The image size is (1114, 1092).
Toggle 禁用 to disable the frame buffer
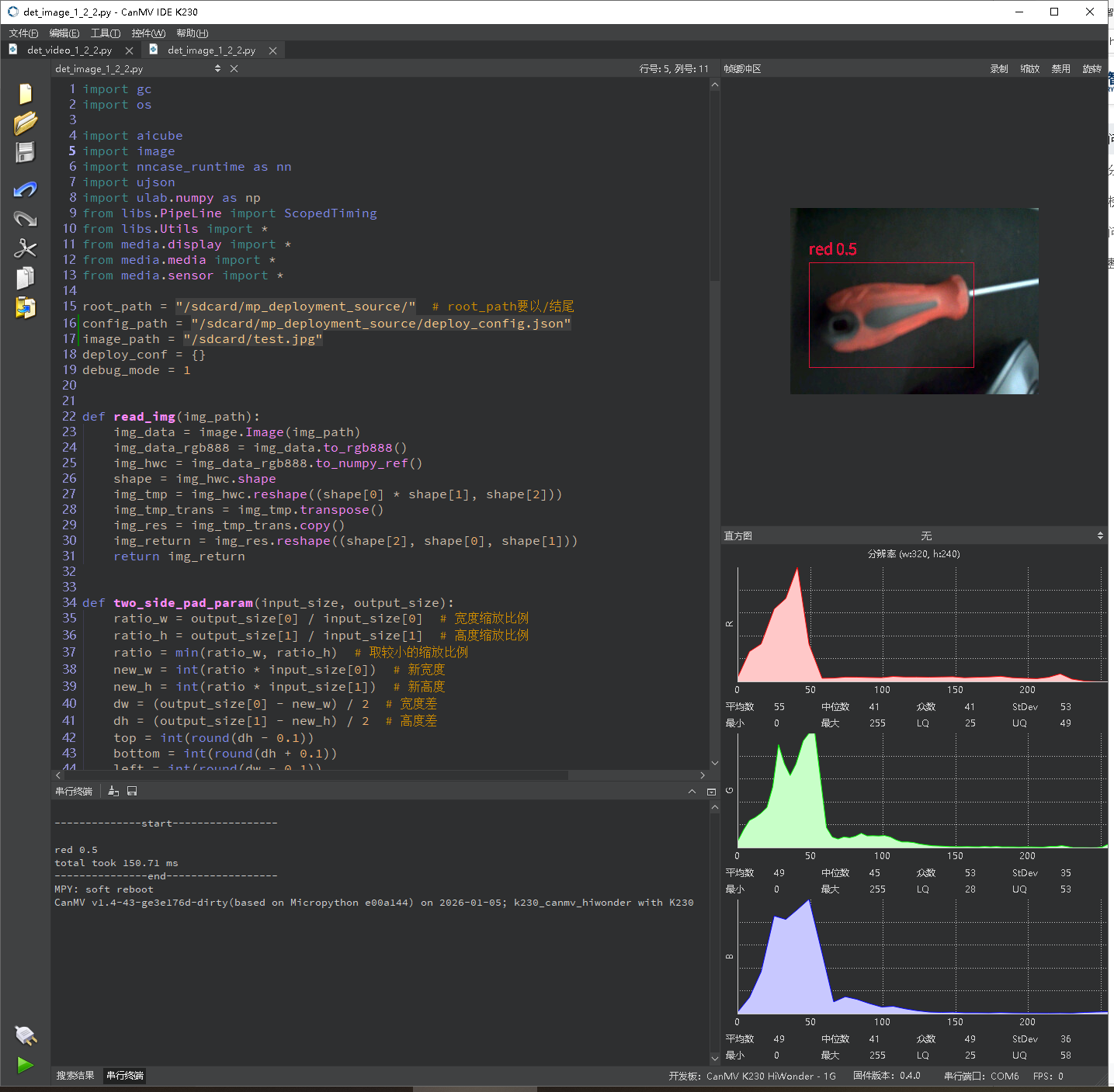pyautogui.click(x=1060, y=69)
